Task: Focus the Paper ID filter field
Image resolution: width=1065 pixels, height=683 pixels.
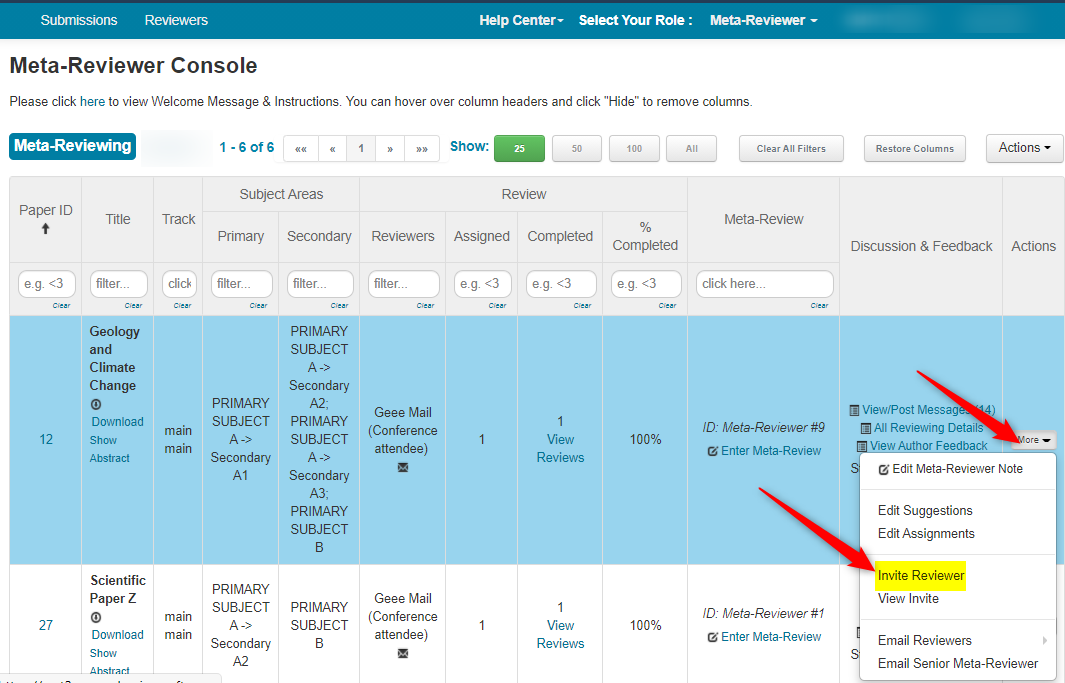Action: click(x=47, y=284)
